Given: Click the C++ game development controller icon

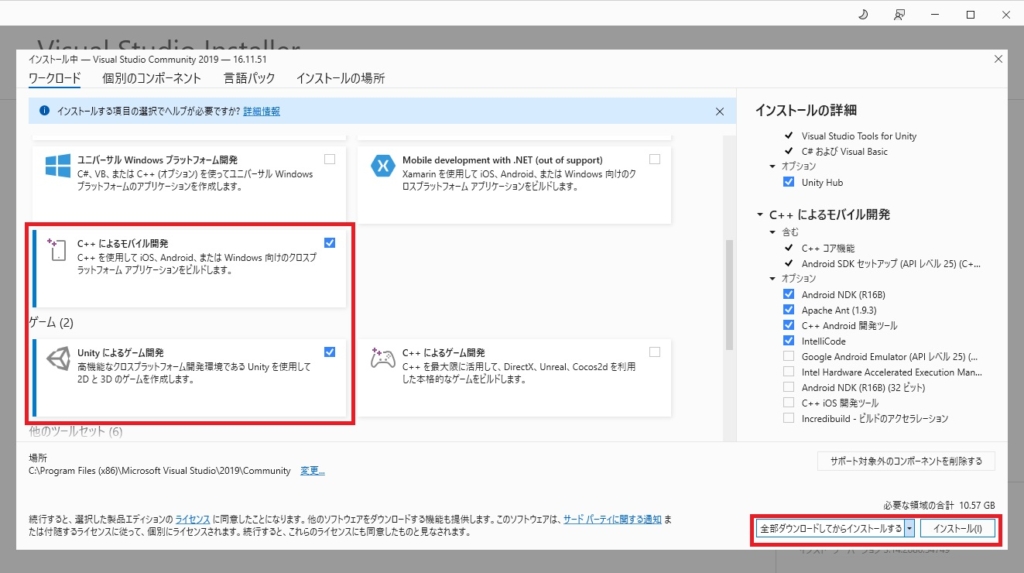Looking at the screenshot, I should (383, 358).
